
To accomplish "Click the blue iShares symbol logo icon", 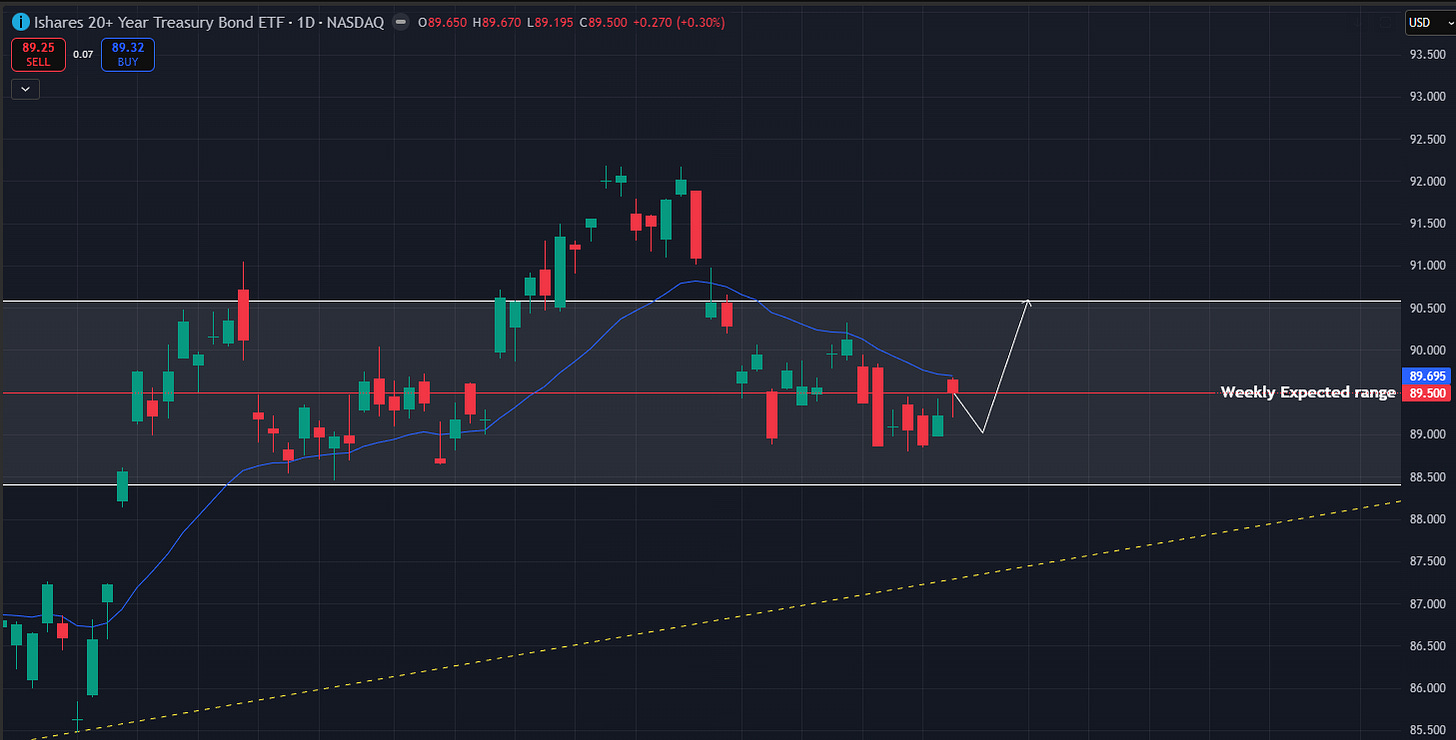I will (21, 22).
